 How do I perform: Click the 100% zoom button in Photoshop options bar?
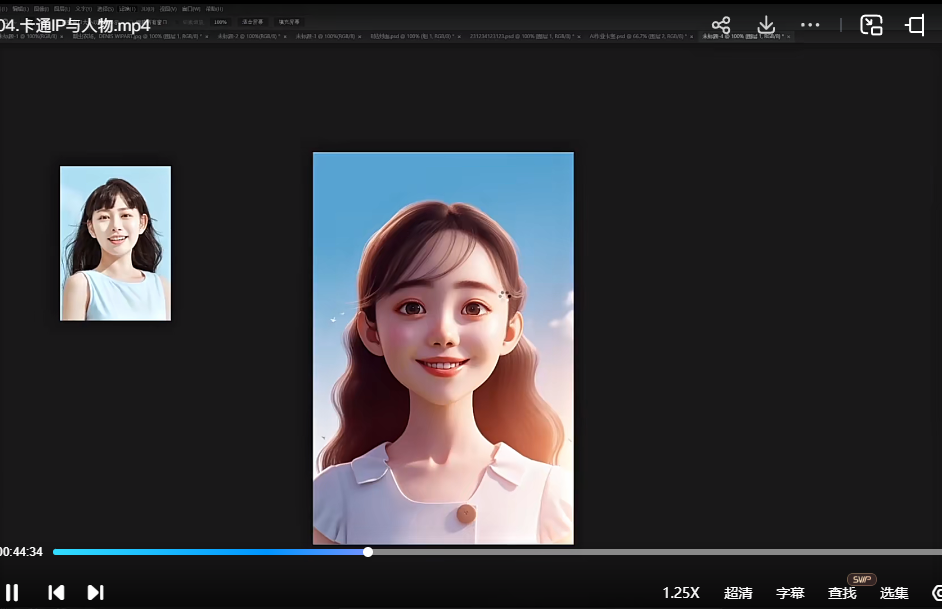point(220,22)
